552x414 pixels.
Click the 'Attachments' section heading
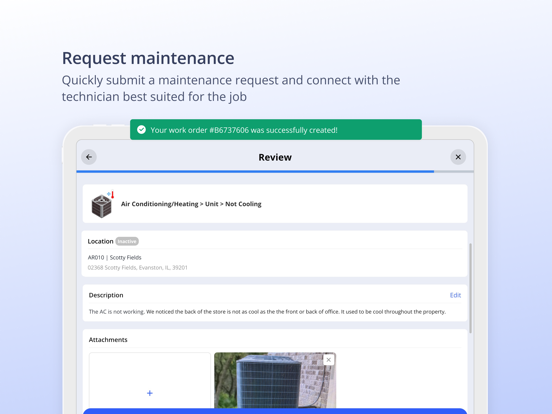pyautogui.click(x=108, y=340)
